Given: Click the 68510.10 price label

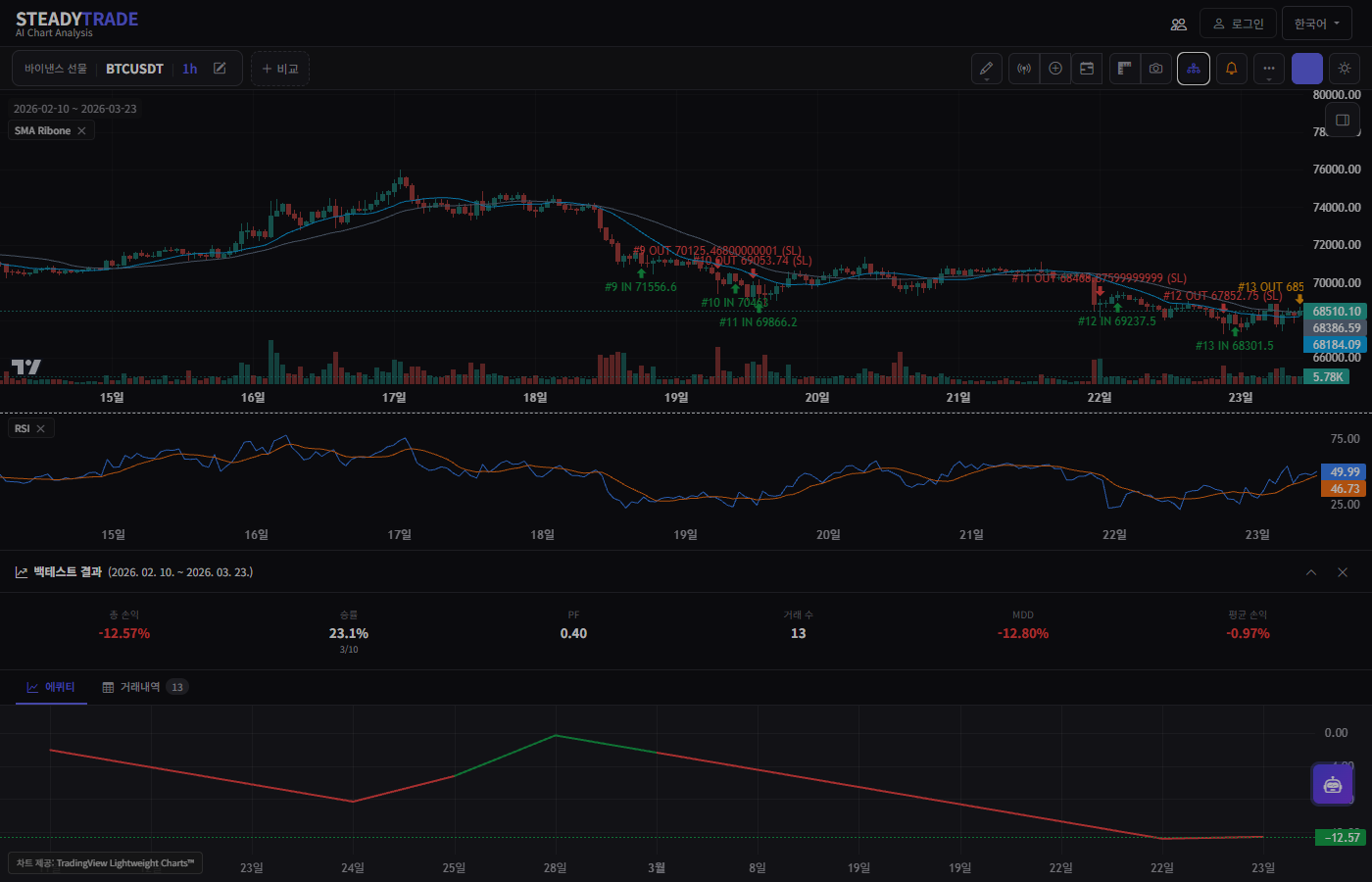Looking at the screenshot, I should 1336,312.
